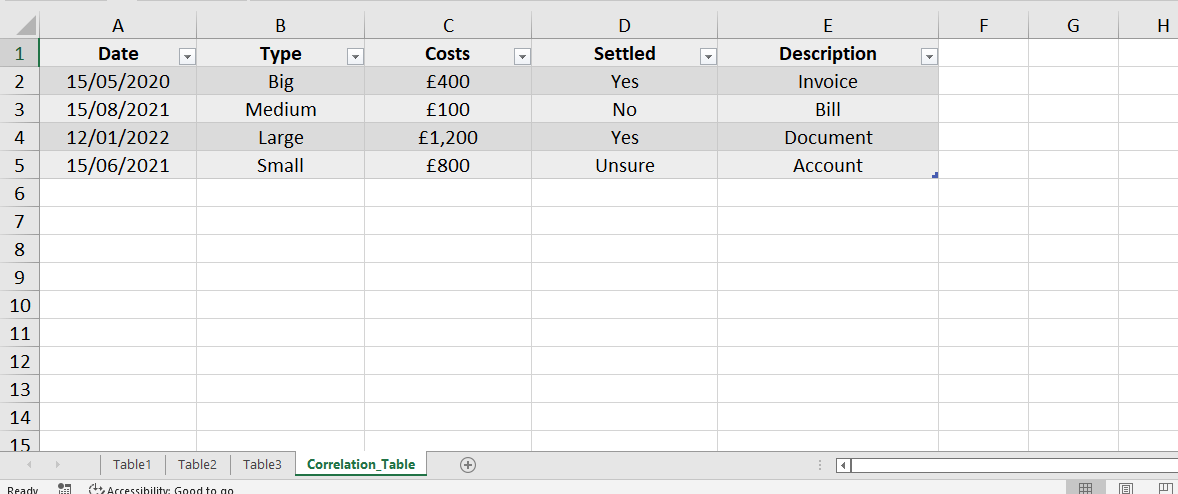Open the Settled column filter arrow
1178x494 pixels.
(x=708, y=57)
